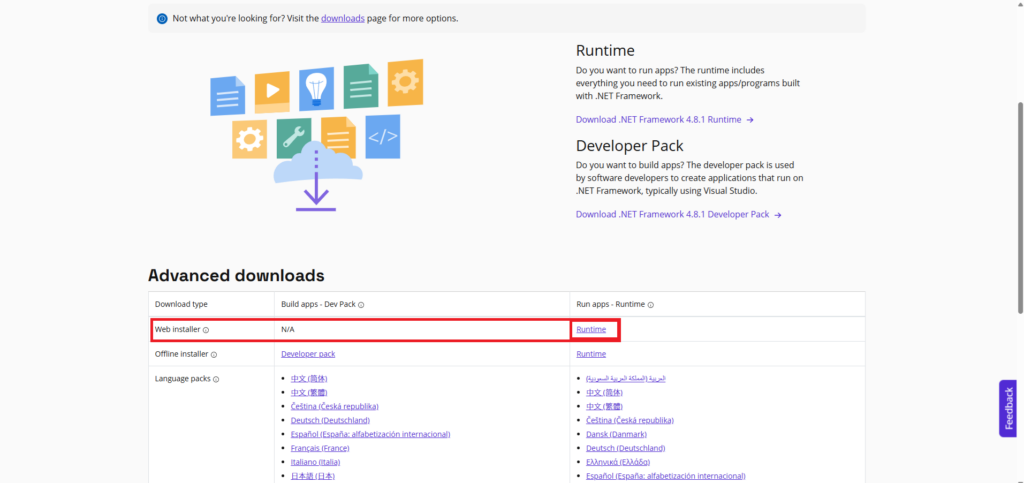Click Download .NET Framework 4.8.1 Developer Pack link
The height and width of the screenshot is (483, 1024).
(x=679, y=214)
